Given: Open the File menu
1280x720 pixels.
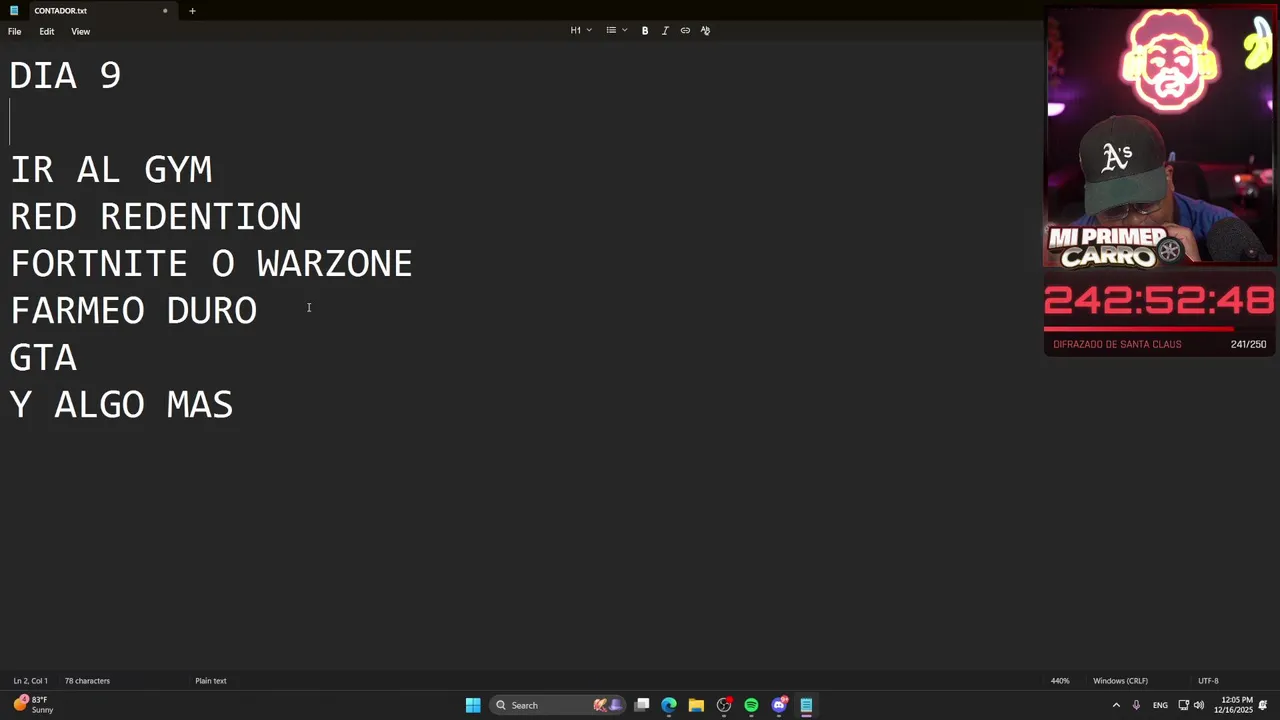Looking at the screenshot, I should point(15,31).
